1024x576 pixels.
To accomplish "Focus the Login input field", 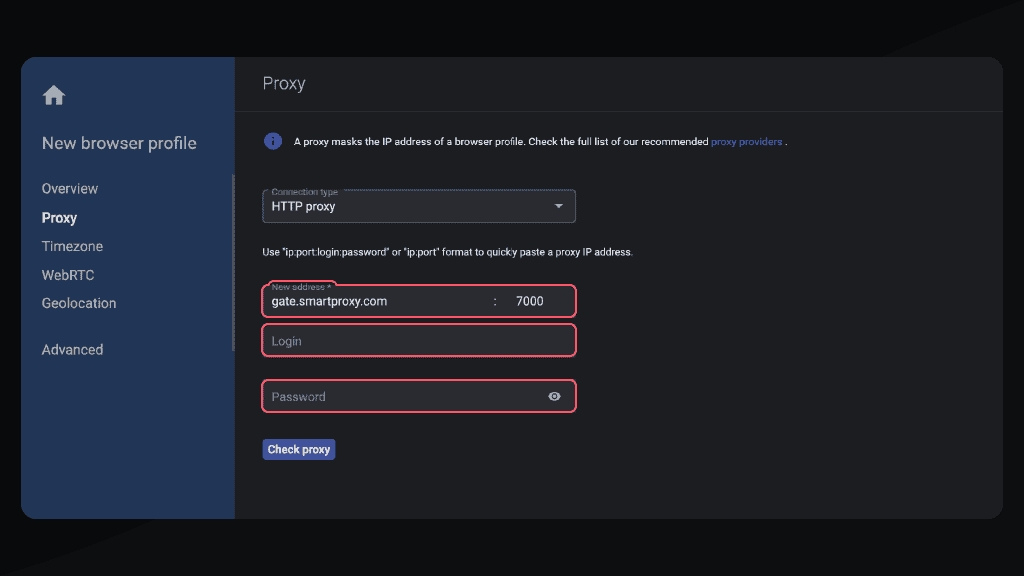I will (418, 340).
